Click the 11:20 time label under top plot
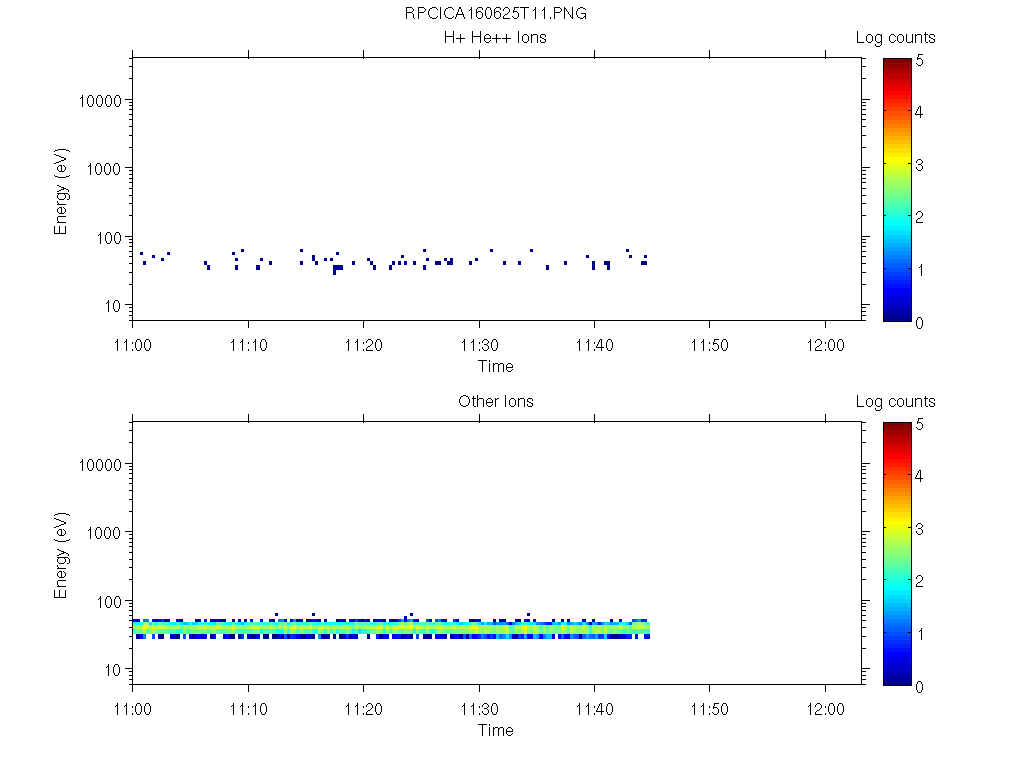 pos(364,345)
